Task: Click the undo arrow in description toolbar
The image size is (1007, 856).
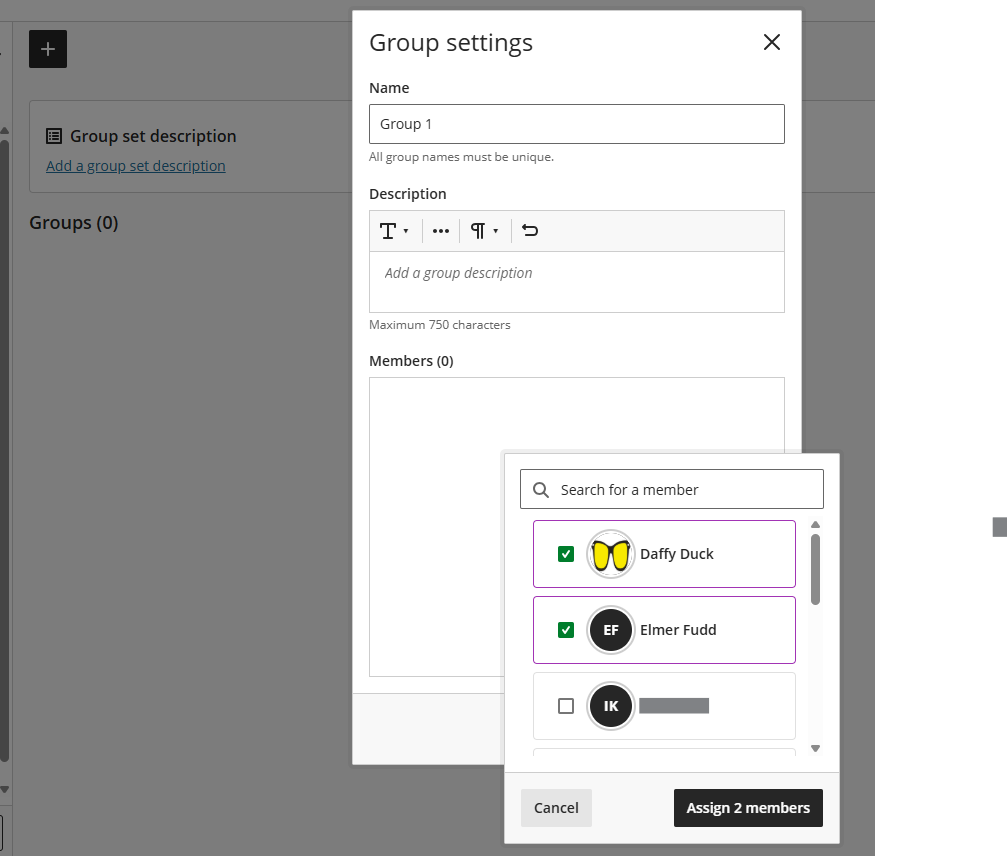Action: click(x=530, y=231)
